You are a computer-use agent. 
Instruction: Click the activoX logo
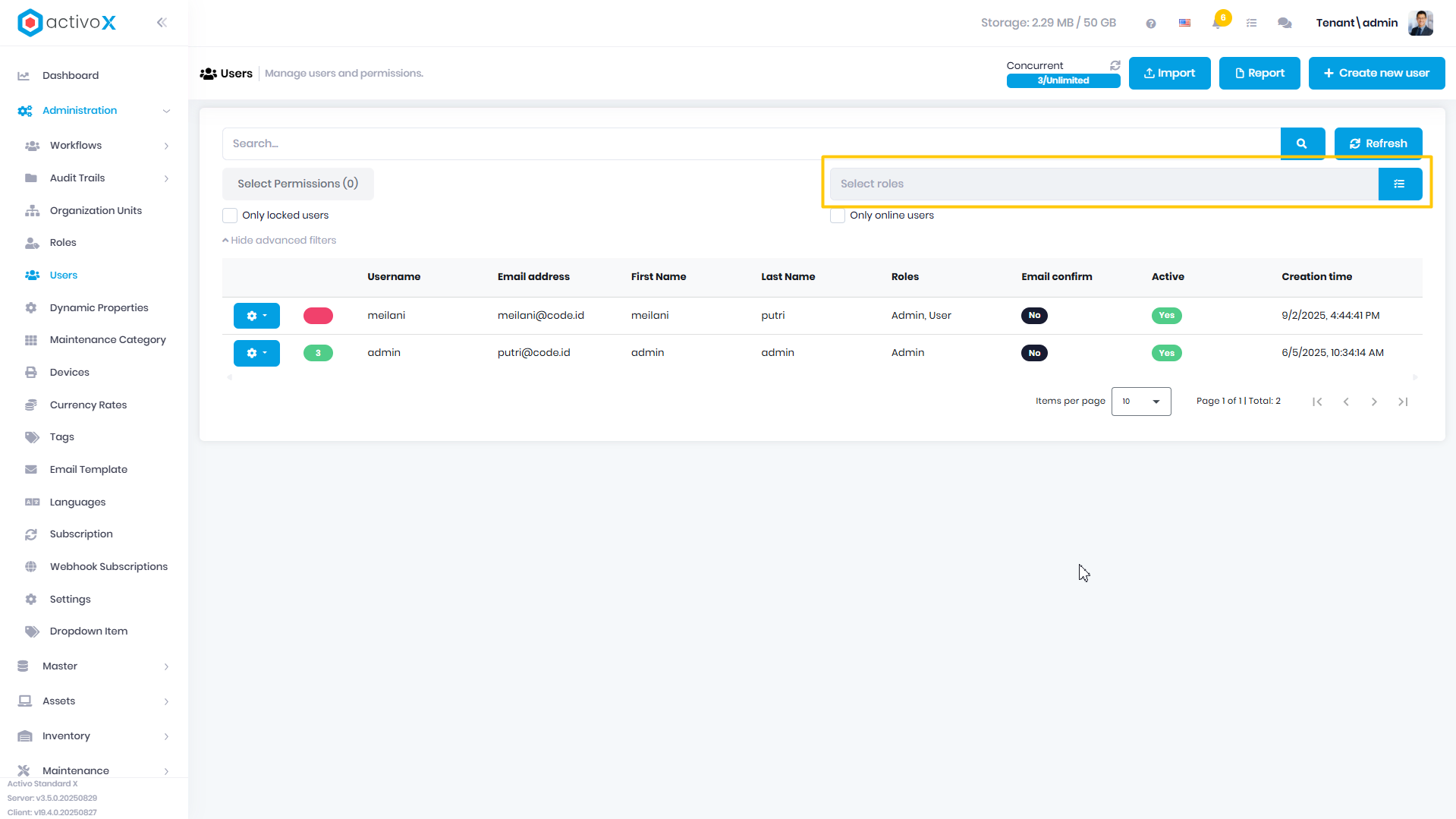[67, 23]
